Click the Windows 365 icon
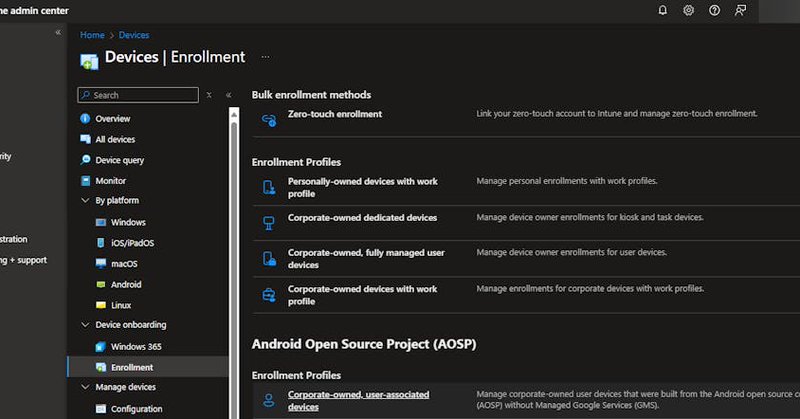800x419 pixels. pos(101,347)
